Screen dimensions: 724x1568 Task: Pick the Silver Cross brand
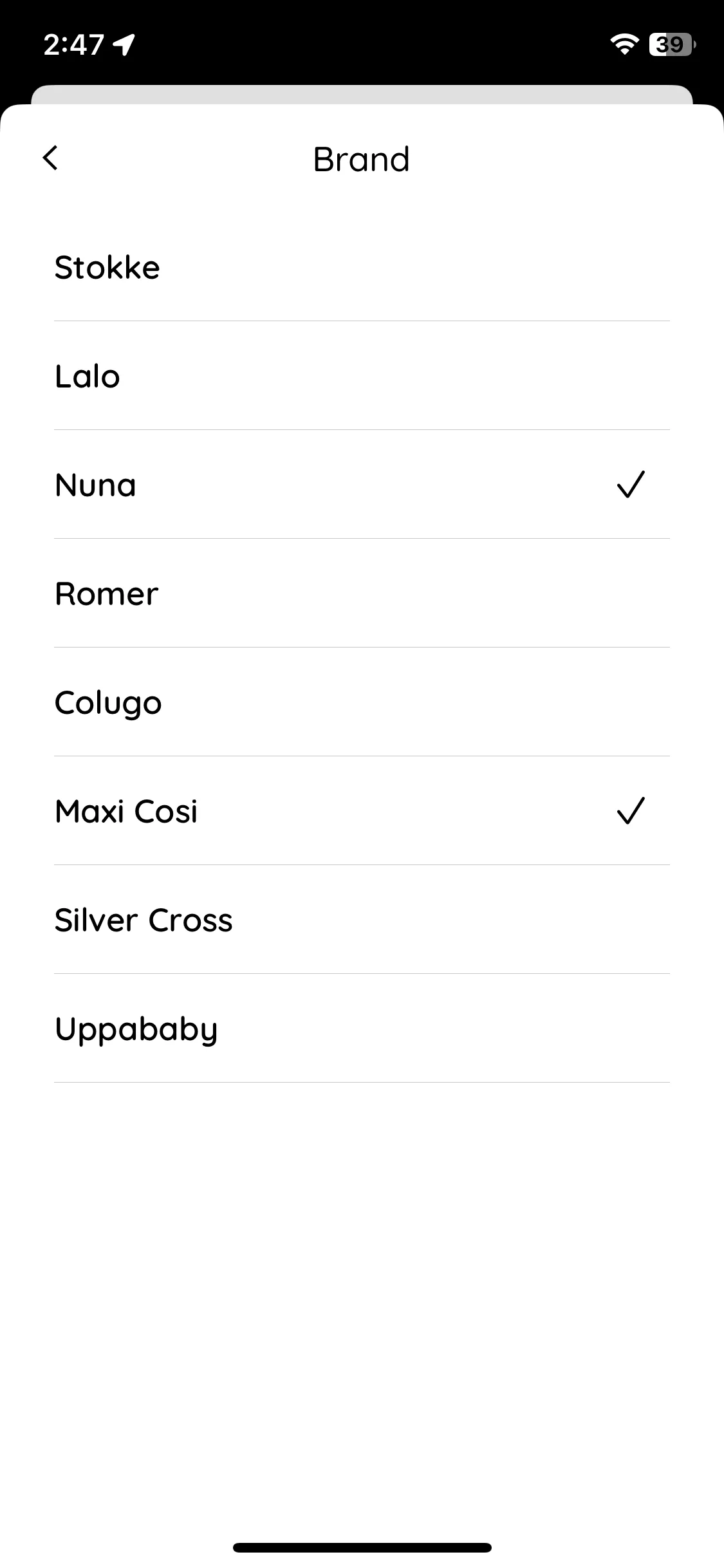point(362,920)
